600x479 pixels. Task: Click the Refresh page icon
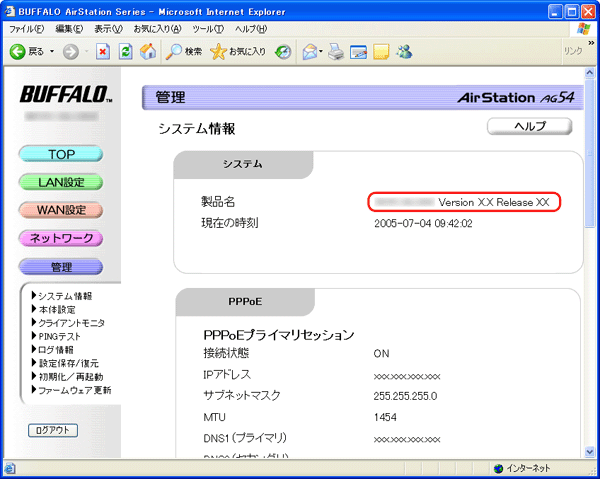[126, 52]
